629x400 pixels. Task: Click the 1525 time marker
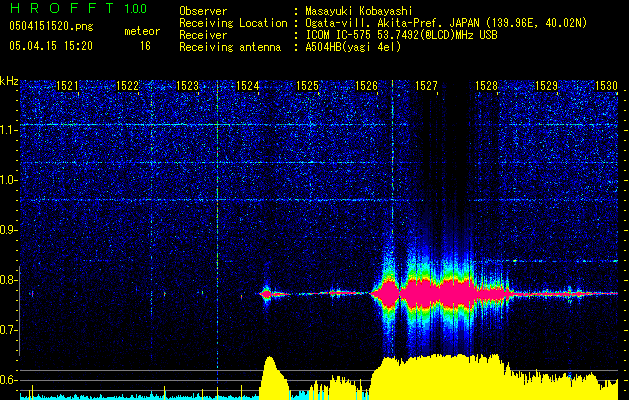click(307, 85)
